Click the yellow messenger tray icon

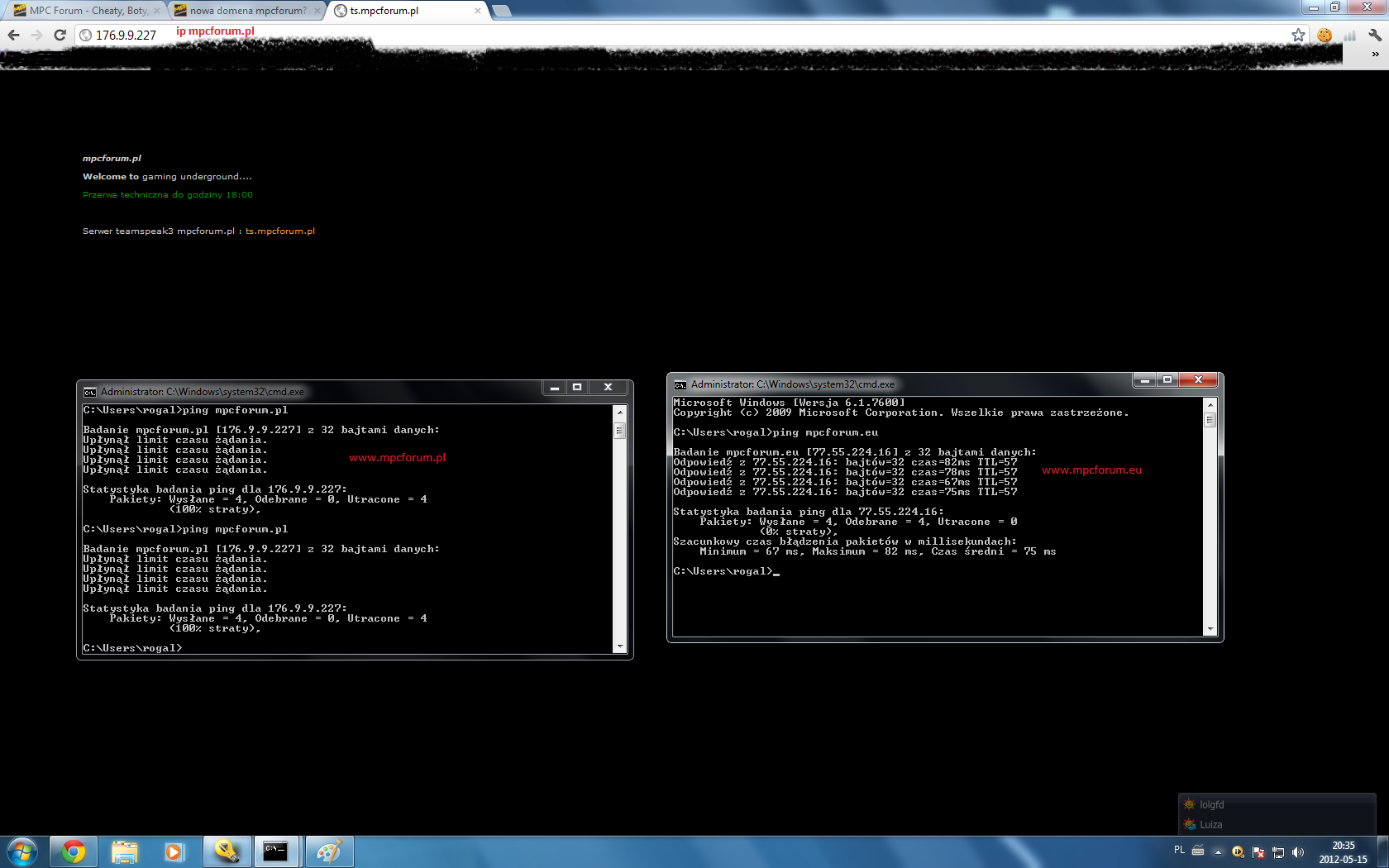(x=1238, y=851)
